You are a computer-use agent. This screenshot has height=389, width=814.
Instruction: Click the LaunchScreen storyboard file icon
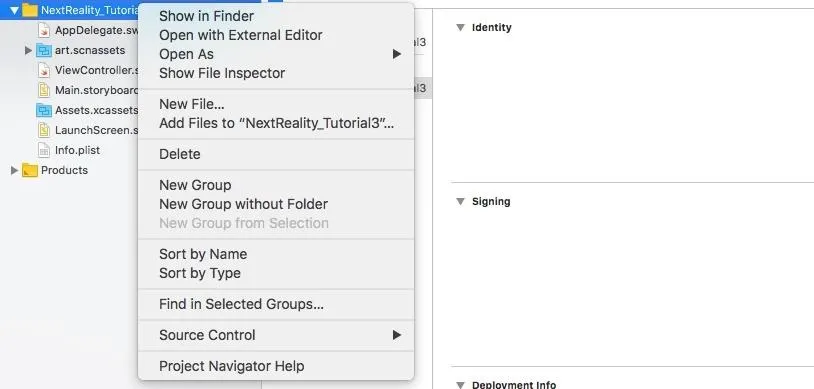(x=44, y=130)
